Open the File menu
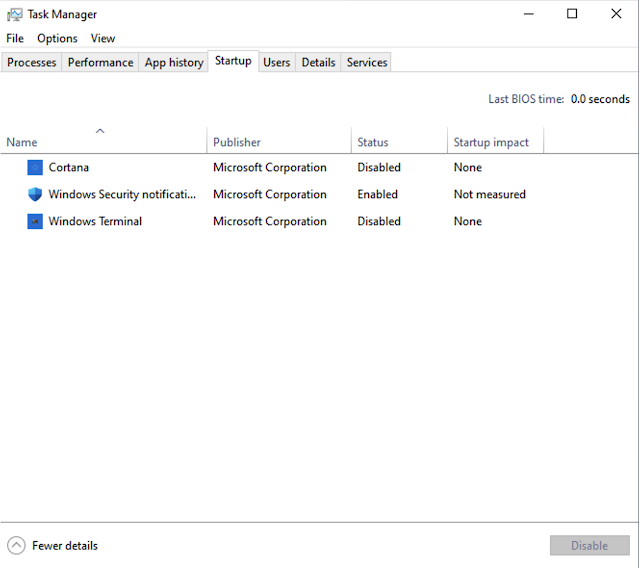 point(15,38)
